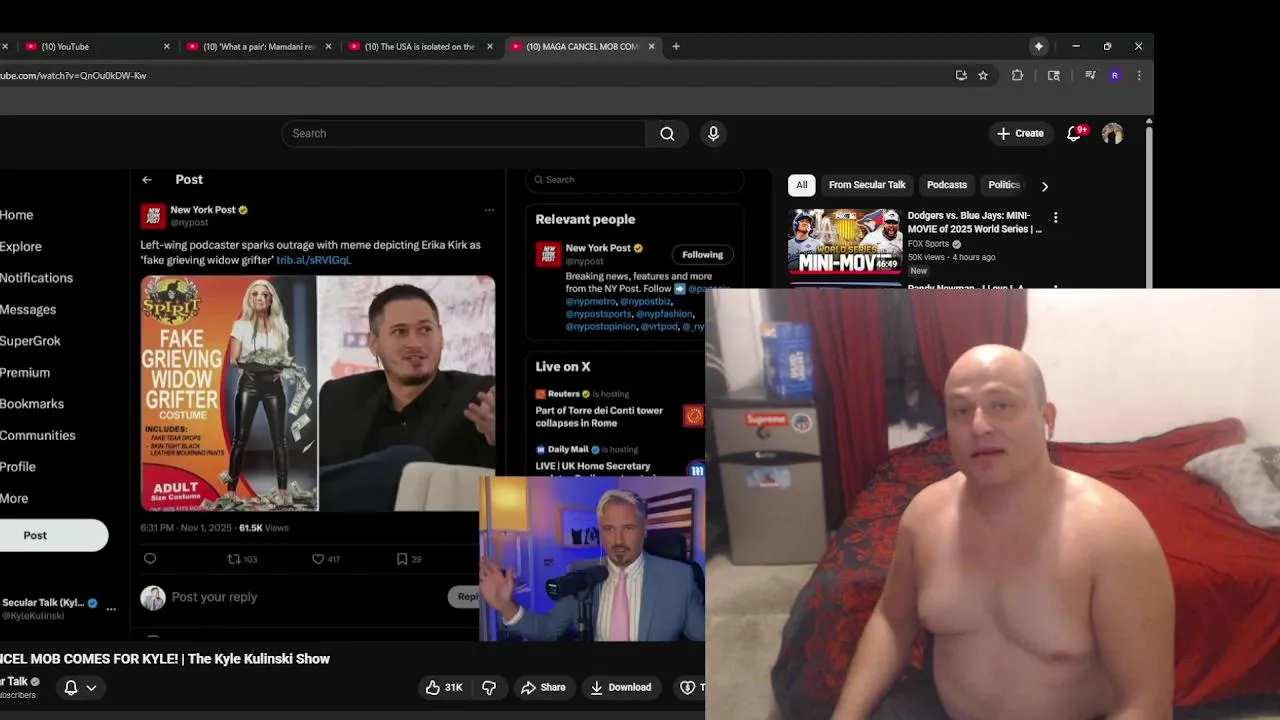Click the New York Post name in post header

pyautogui.click(x=203, y=210)
